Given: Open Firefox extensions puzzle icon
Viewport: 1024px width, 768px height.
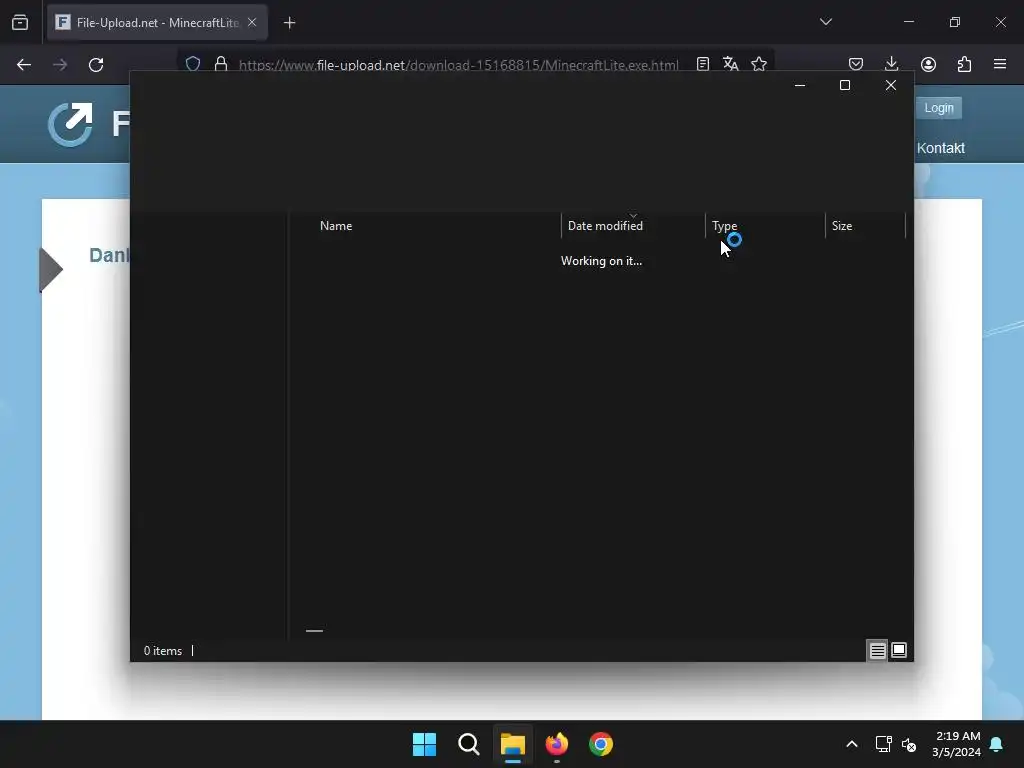Looking at the screenshot, I should [x=965, y=64].
